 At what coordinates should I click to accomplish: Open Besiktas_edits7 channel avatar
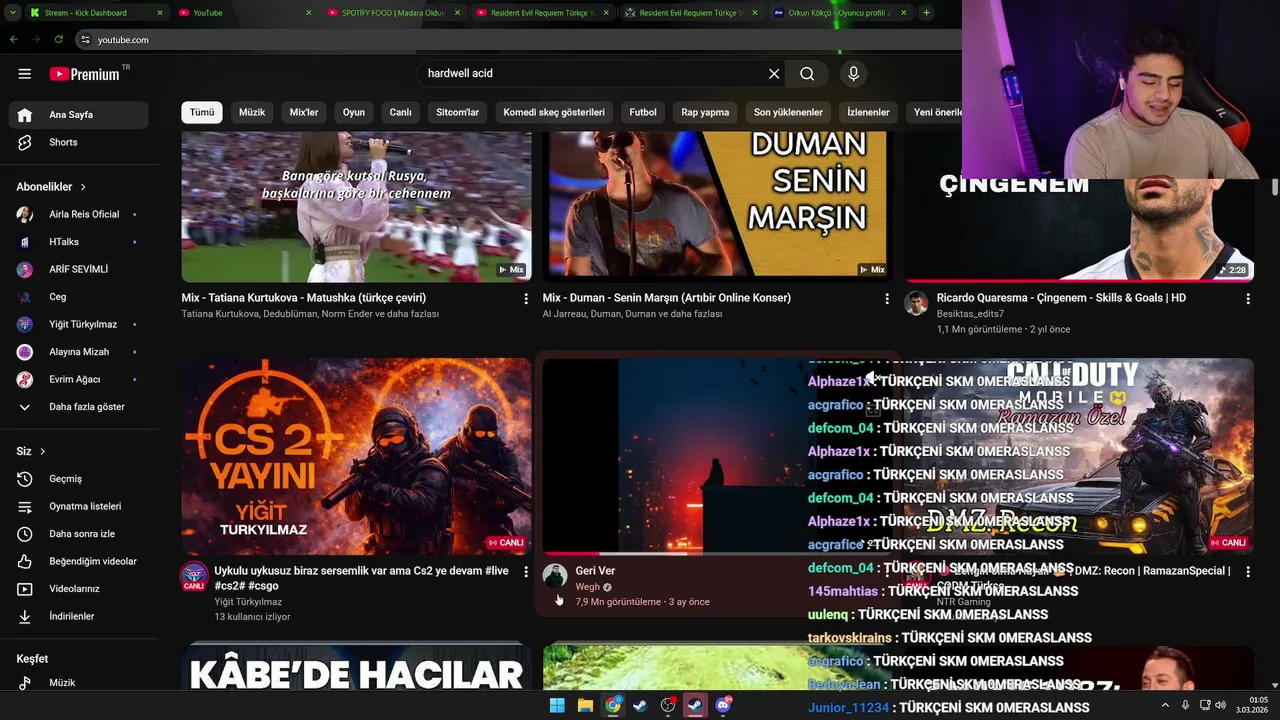(x=916, y=303)
